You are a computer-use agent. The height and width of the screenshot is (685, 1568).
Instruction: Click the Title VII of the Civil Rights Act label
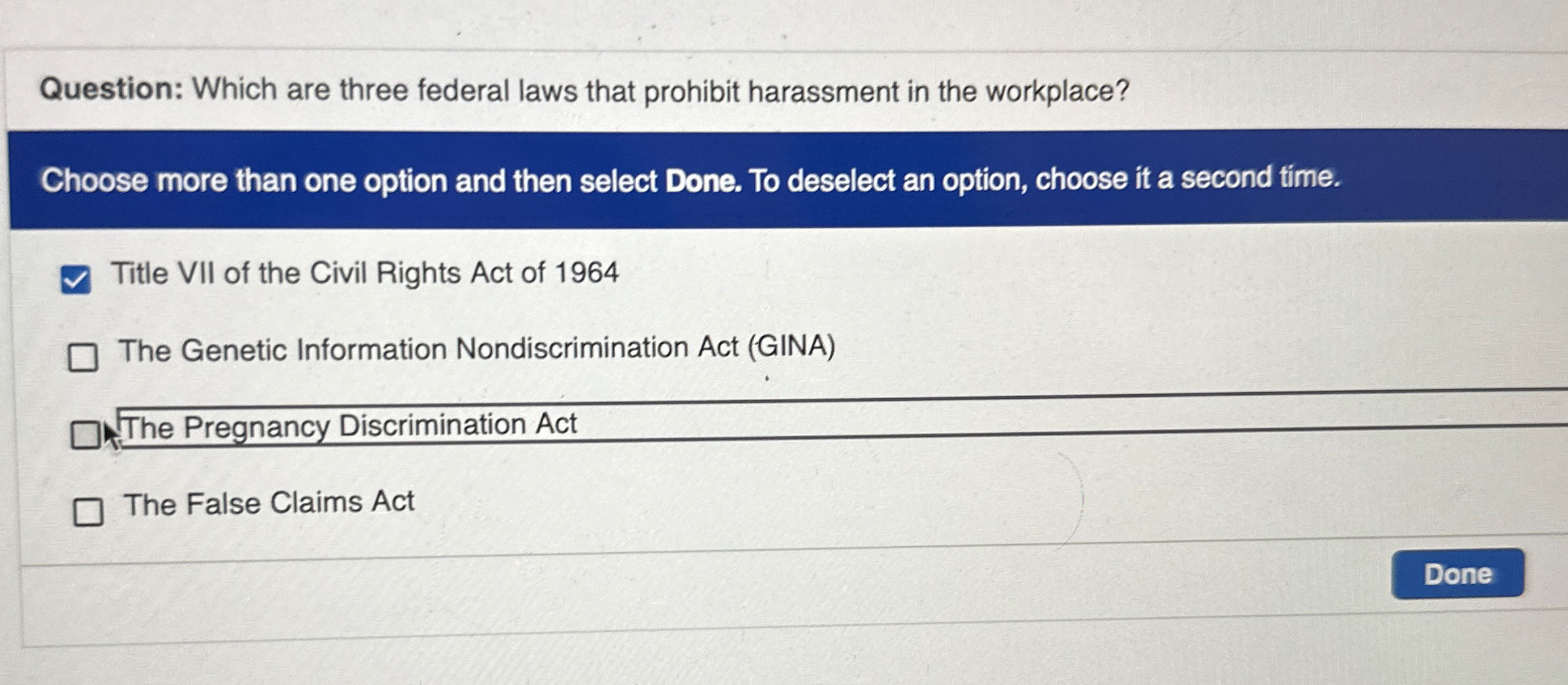tap(364, 273)
